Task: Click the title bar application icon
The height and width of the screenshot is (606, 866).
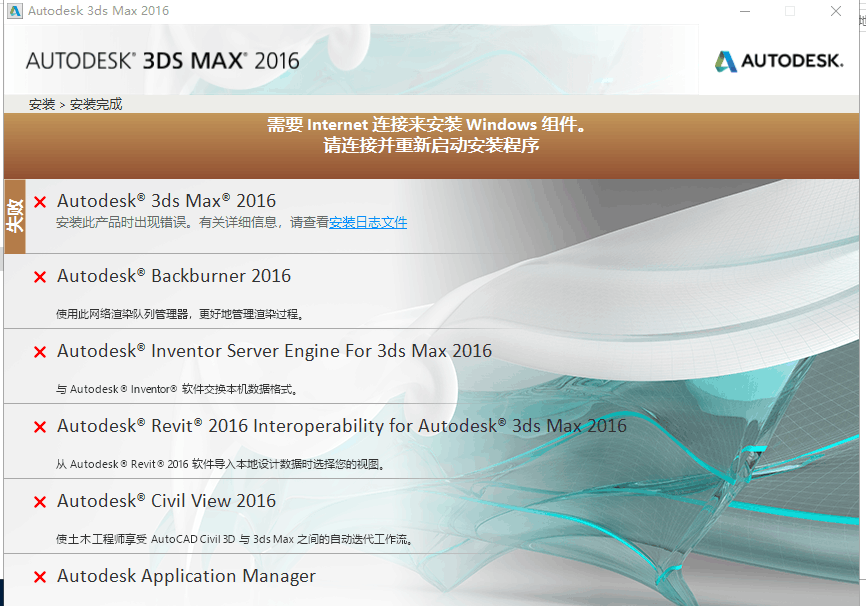Action: (15, 10)
